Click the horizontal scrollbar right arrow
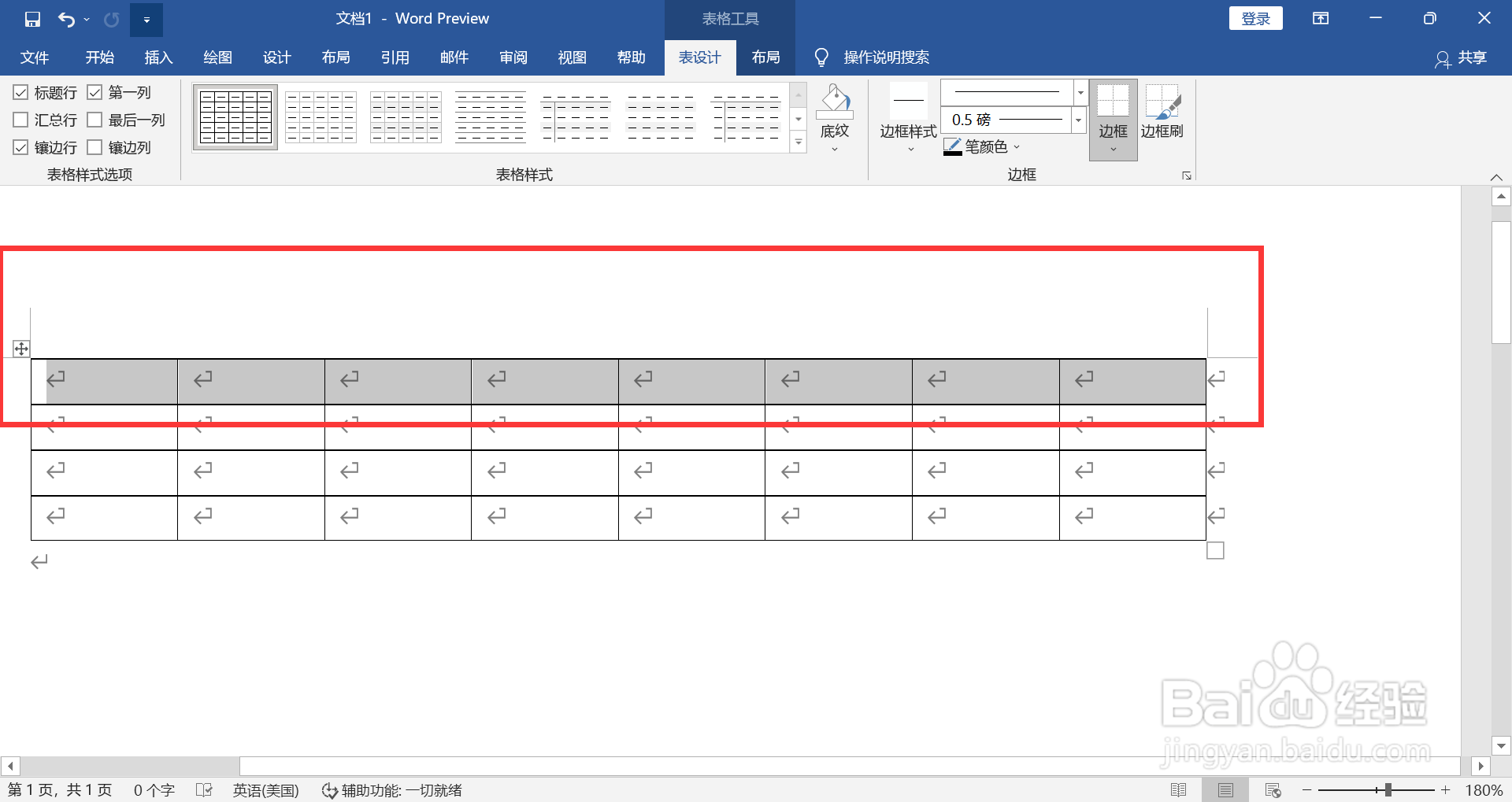Screen dimensions: 1512x802 1483,765
